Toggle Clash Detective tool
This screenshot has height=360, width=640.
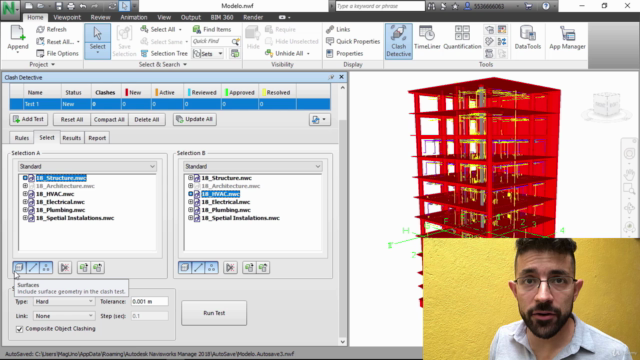coord(398,41)
